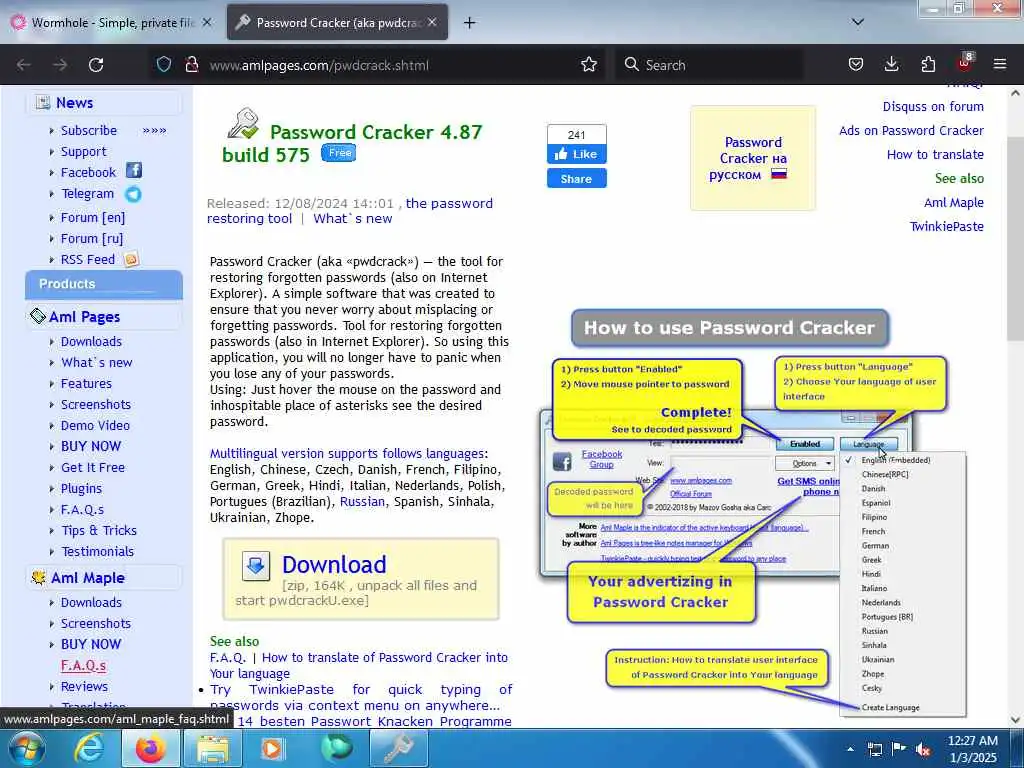This screenshot has width=1024, height=768.
Task: Click the How to use Password Cracker image
Action: tap(752, 513)
